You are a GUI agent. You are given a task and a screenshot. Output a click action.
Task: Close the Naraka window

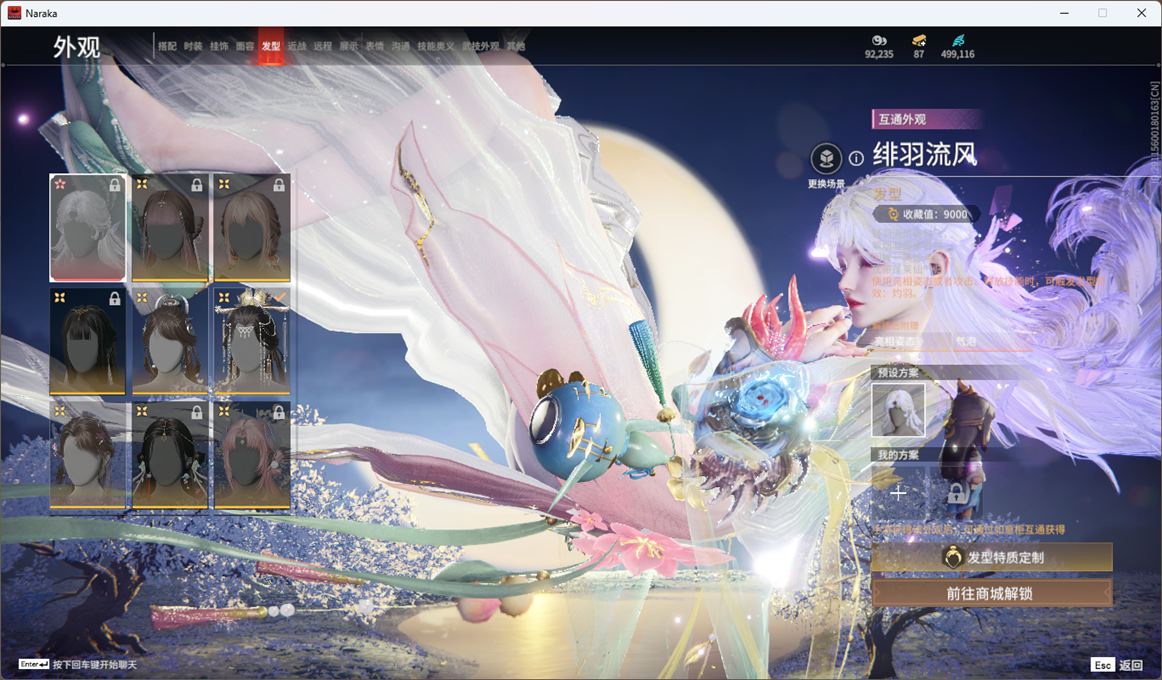coord(1141,13)
